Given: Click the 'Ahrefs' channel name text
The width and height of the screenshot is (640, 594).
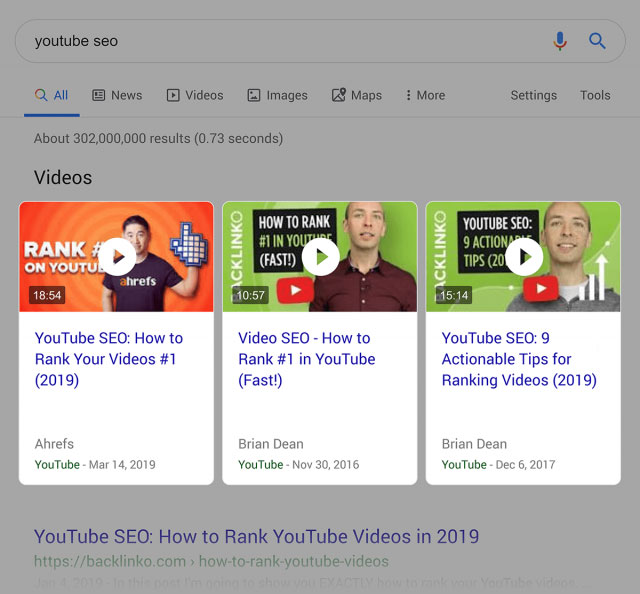Looking at the screenshot, I should (x=54, y=444).
